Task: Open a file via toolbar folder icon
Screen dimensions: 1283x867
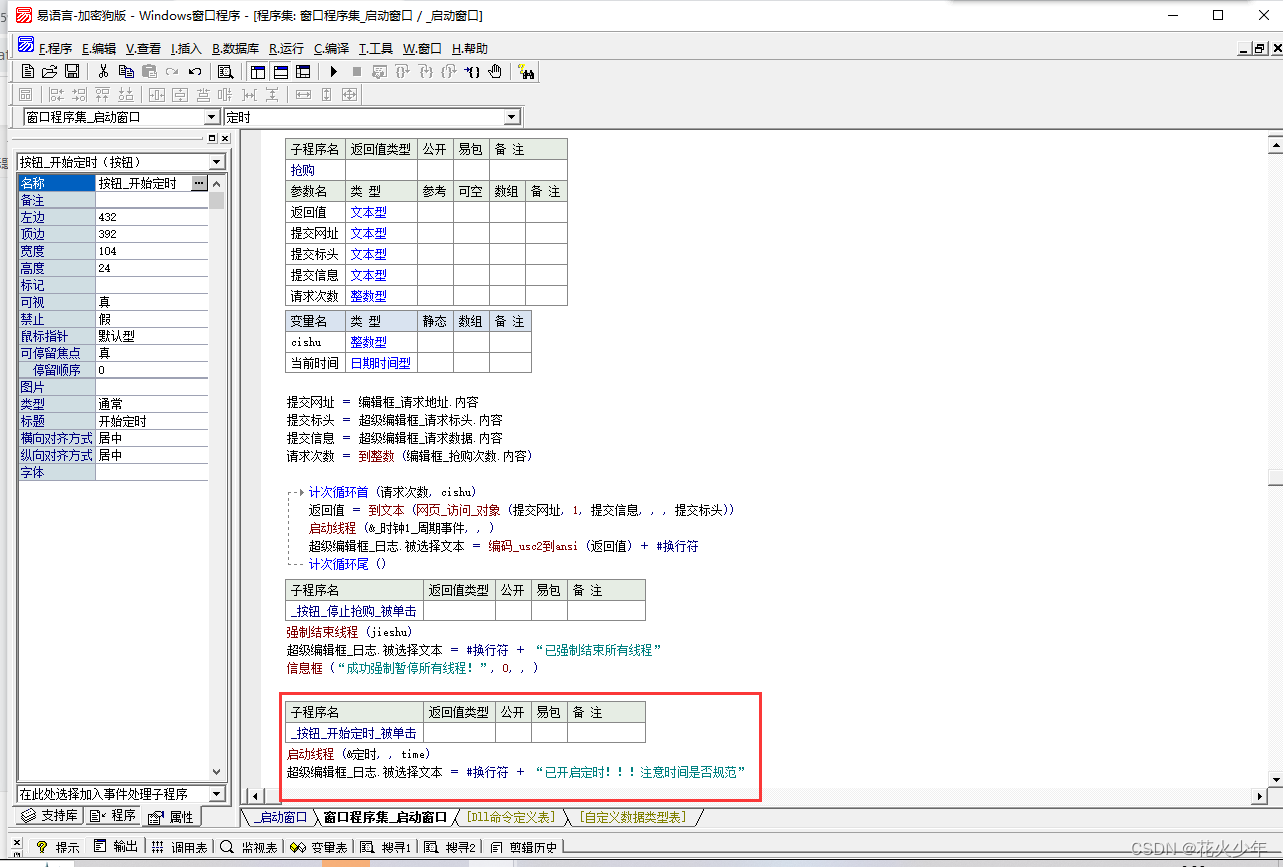Action: tap(49, 71)
